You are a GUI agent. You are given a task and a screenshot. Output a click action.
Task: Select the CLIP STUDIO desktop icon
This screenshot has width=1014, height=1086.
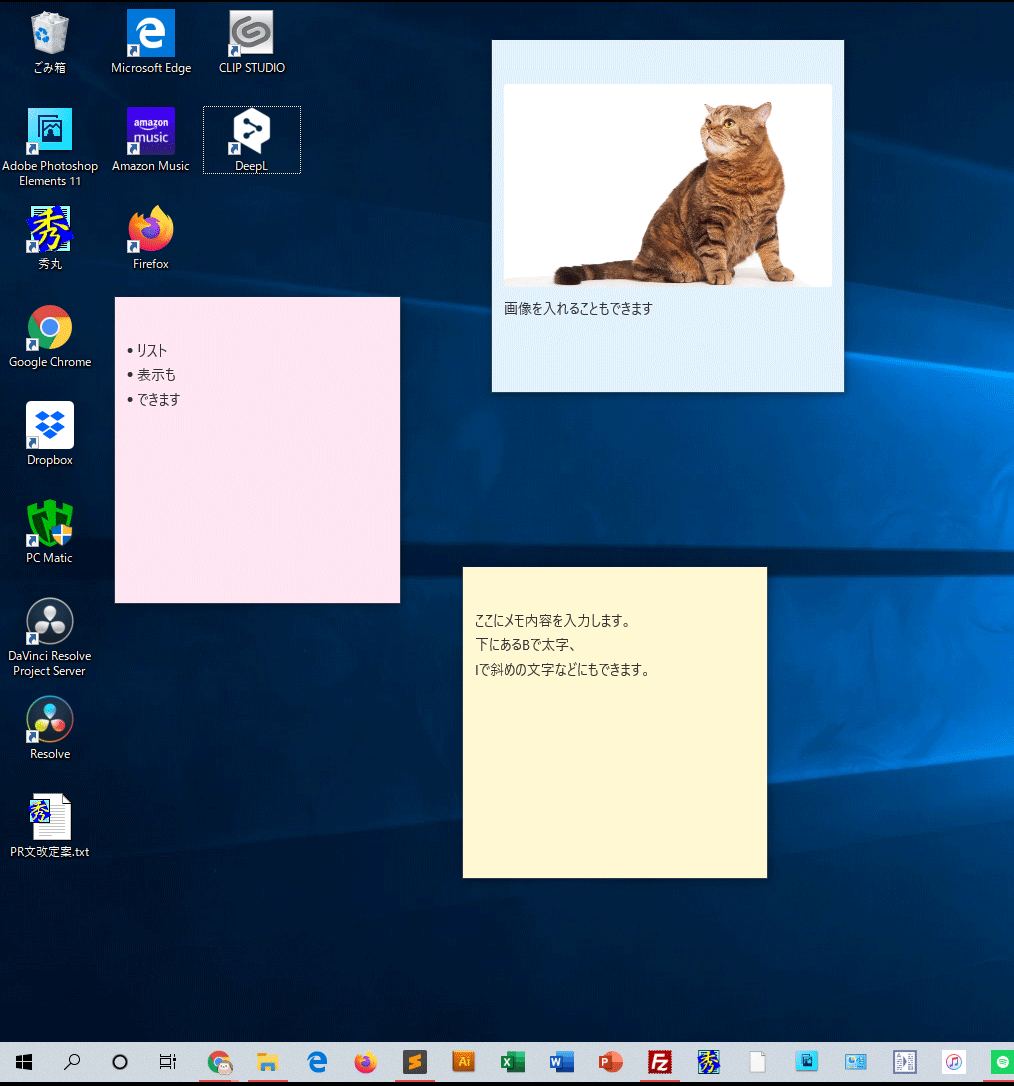(251, 34)
